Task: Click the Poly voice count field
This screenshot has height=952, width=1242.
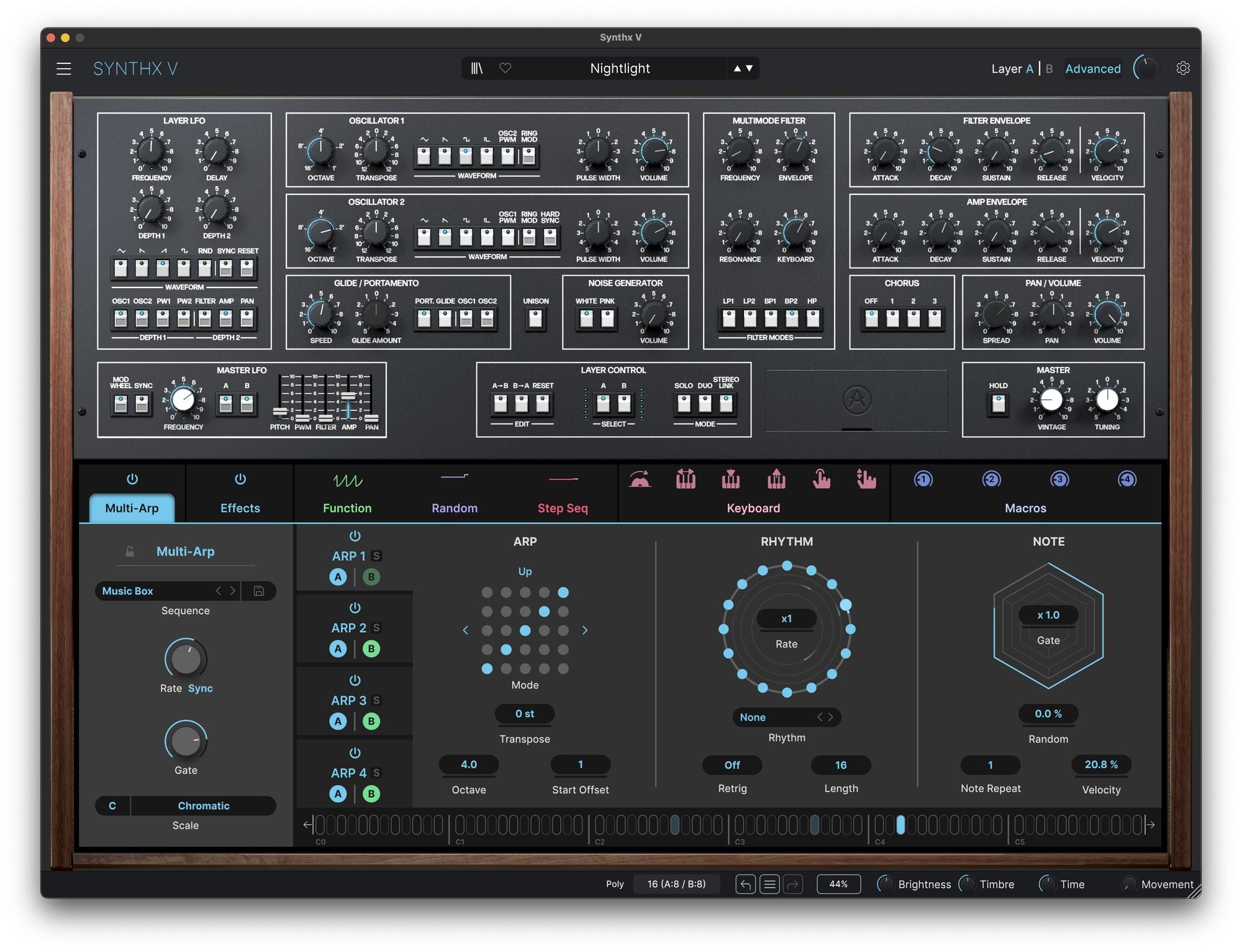Action: [676, 884]
